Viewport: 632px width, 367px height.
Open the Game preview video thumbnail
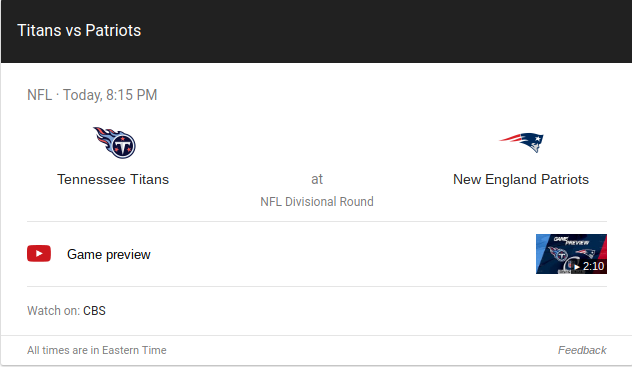tap(571, 254)
